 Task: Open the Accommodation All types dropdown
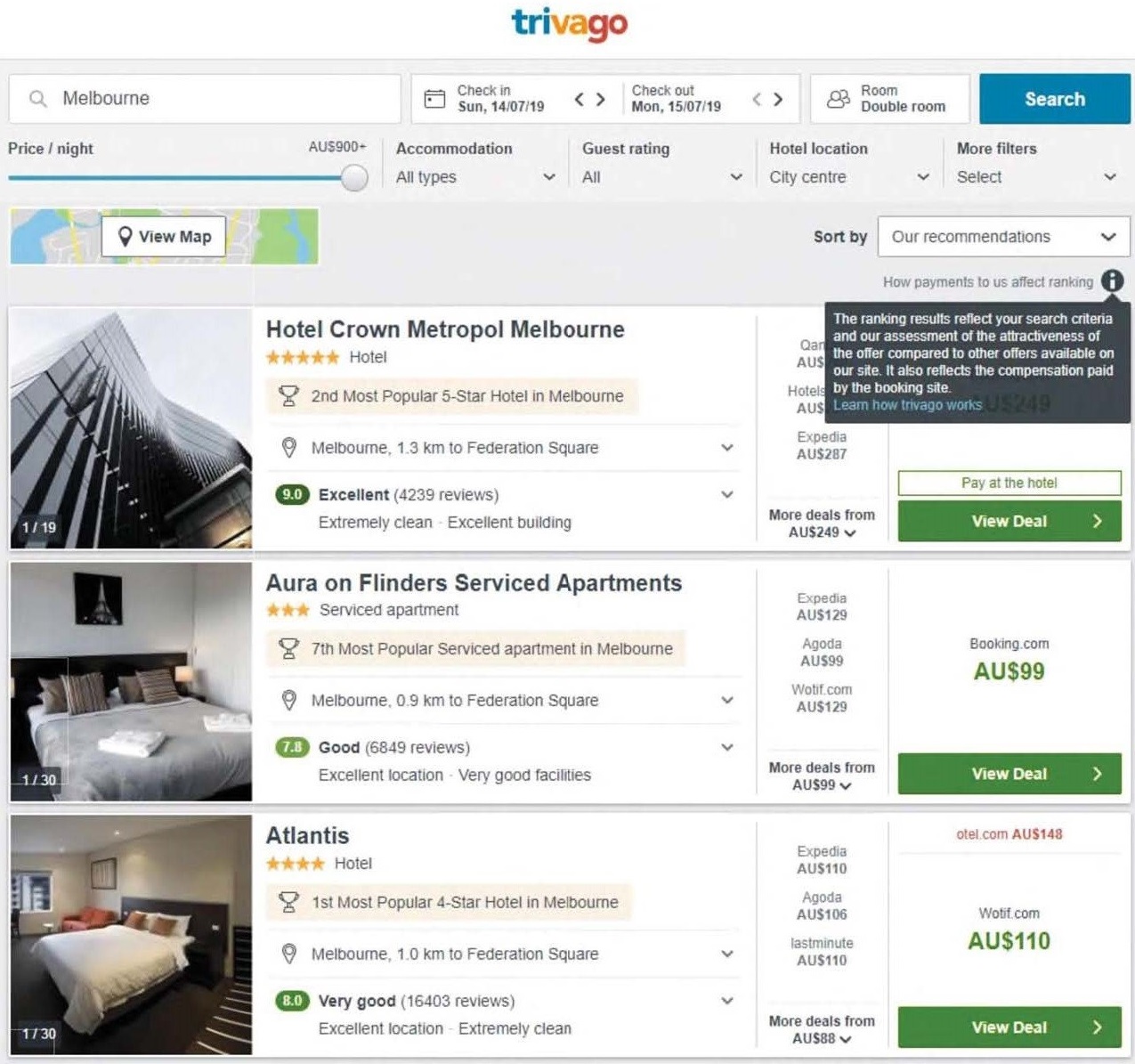point(475,177)
